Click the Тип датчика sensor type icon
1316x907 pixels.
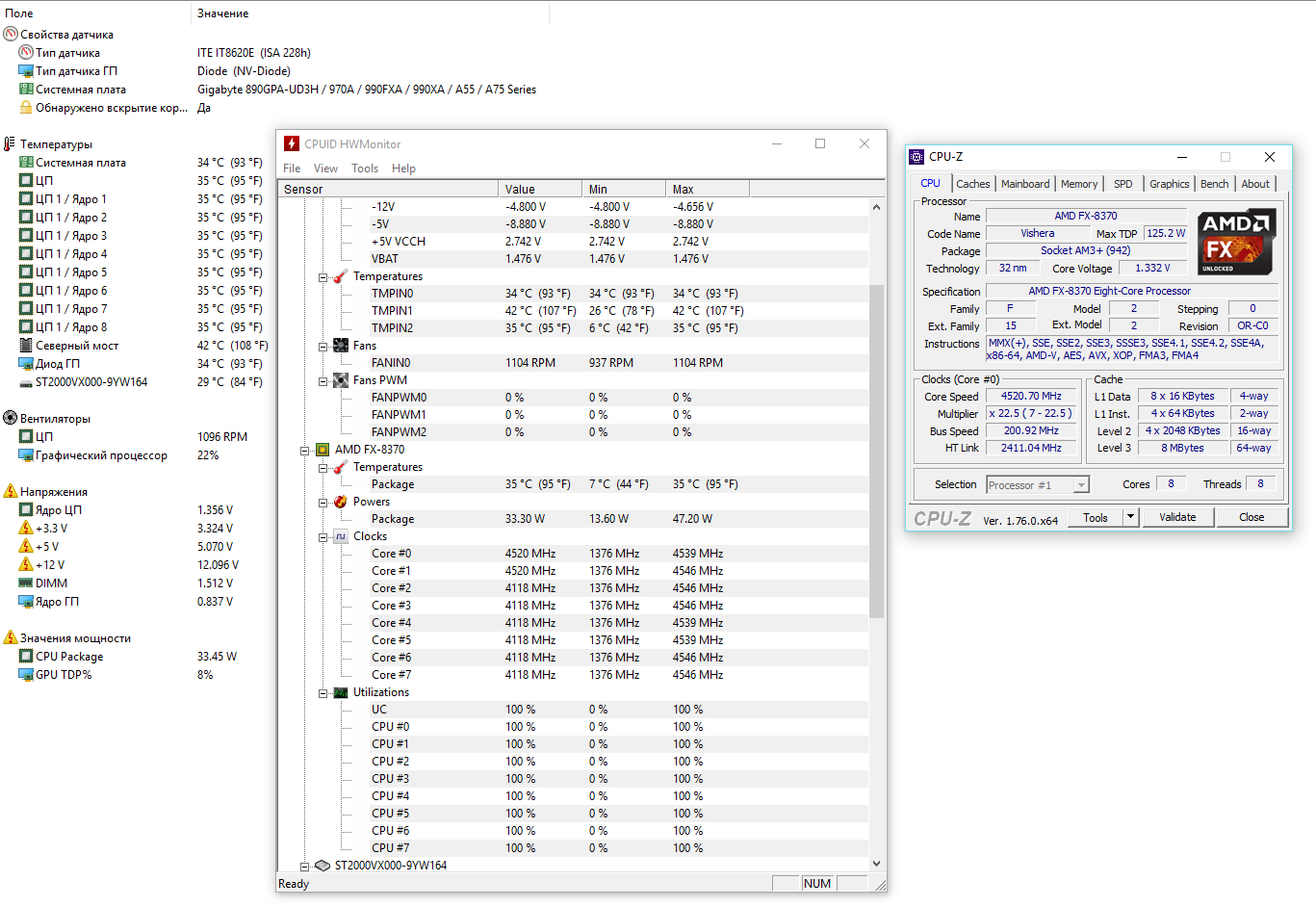point(26,52)
